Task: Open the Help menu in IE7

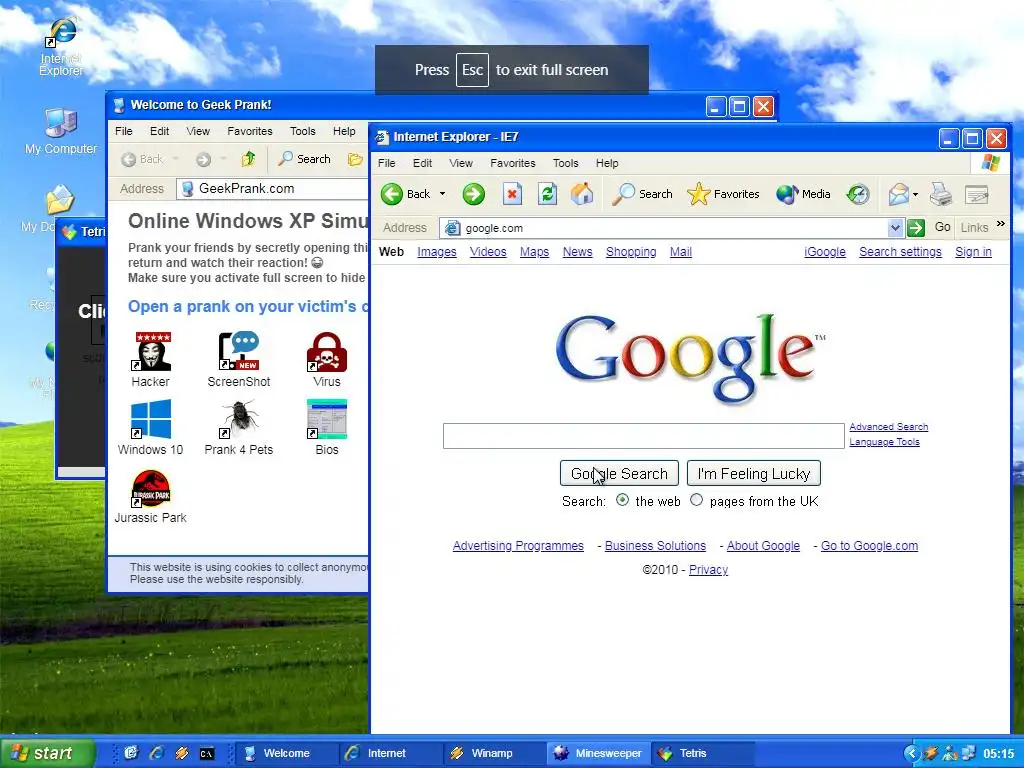Action: (x=607, y=163)
